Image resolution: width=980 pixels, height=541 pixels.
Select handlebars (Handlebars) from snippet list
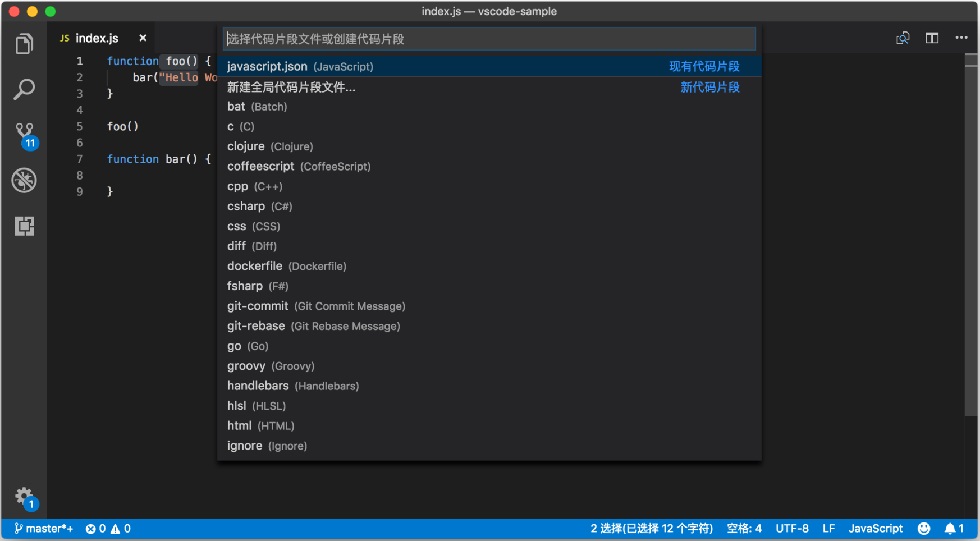point(489,386)
